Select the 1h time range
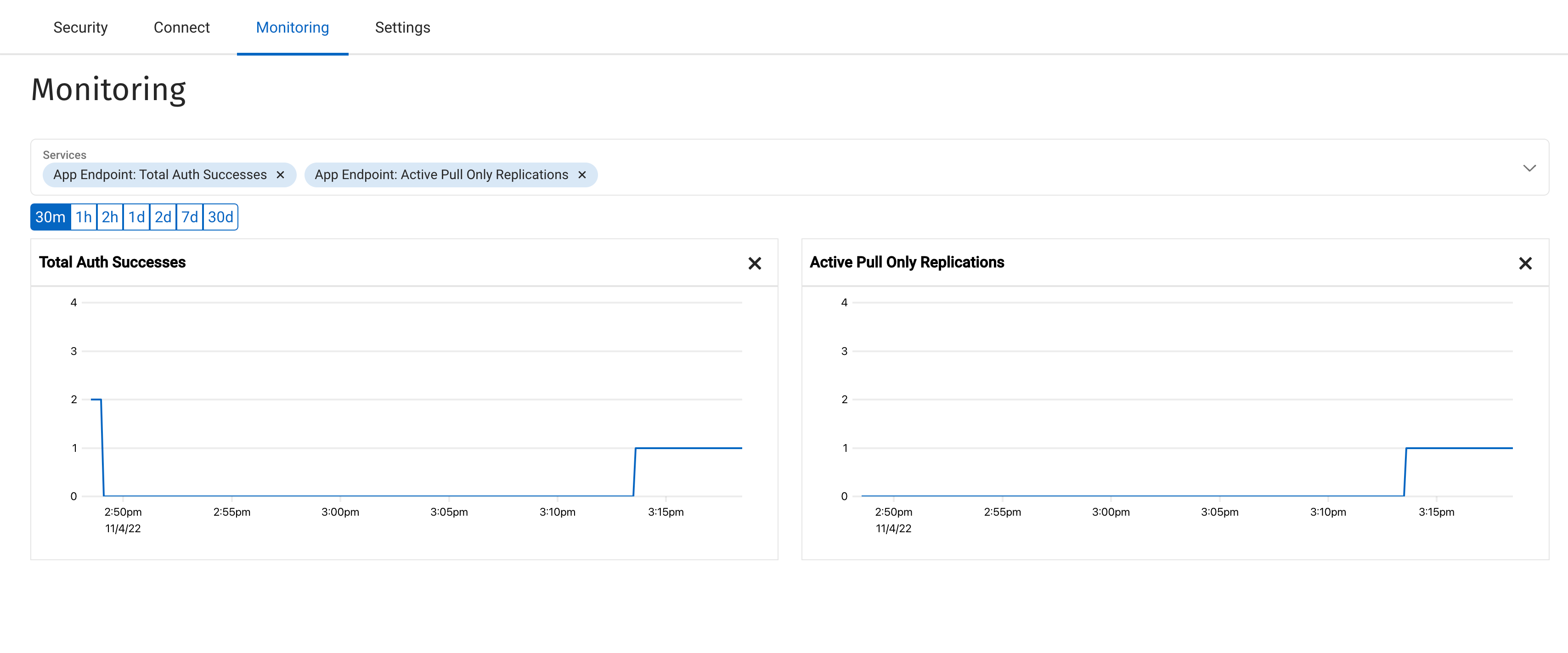Image resolution: width=1568 pixels, height=653 pixels. pos(84,216)
